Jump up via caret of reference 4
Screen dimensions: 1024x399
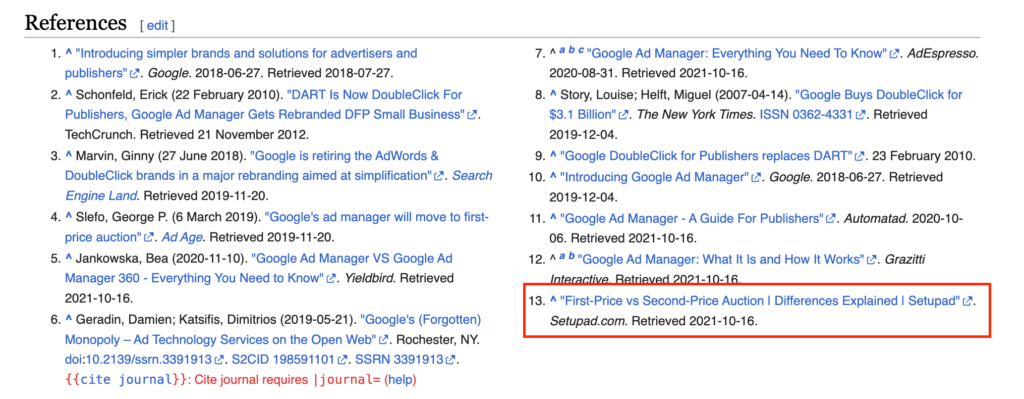pyautogui.click(x=69, y=217)
